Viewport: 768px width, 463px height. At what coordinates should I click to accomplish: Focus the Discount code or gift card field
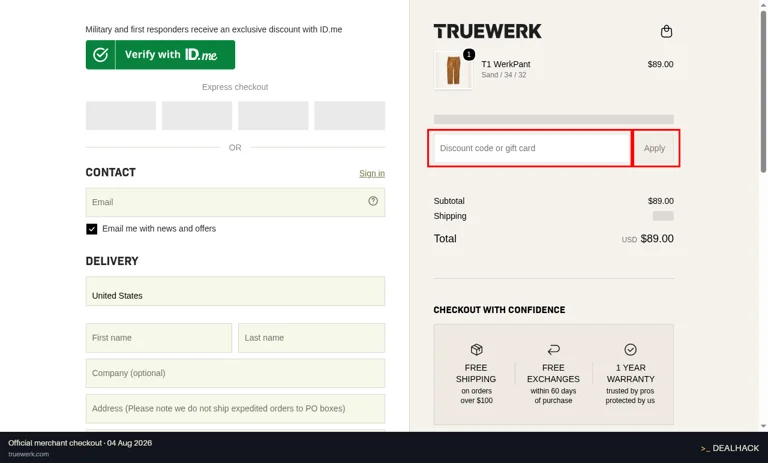pyautogui.click(x=531, y=148)
